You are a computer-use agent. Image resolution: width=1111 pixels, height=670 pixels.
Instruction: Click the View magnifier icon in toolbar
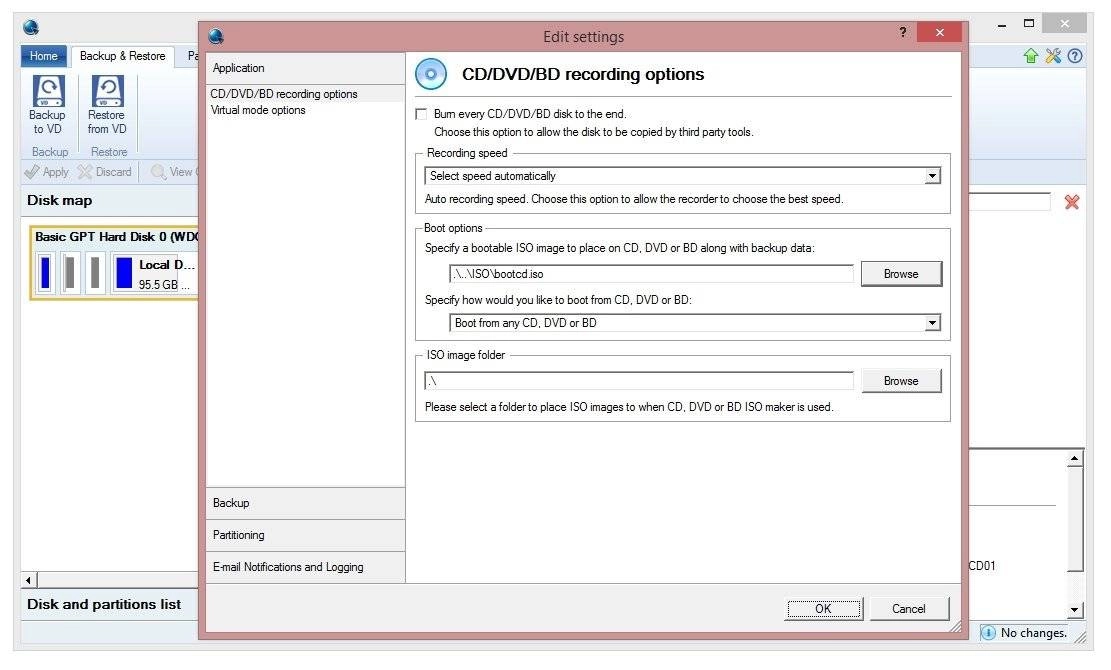pos(158,172)
